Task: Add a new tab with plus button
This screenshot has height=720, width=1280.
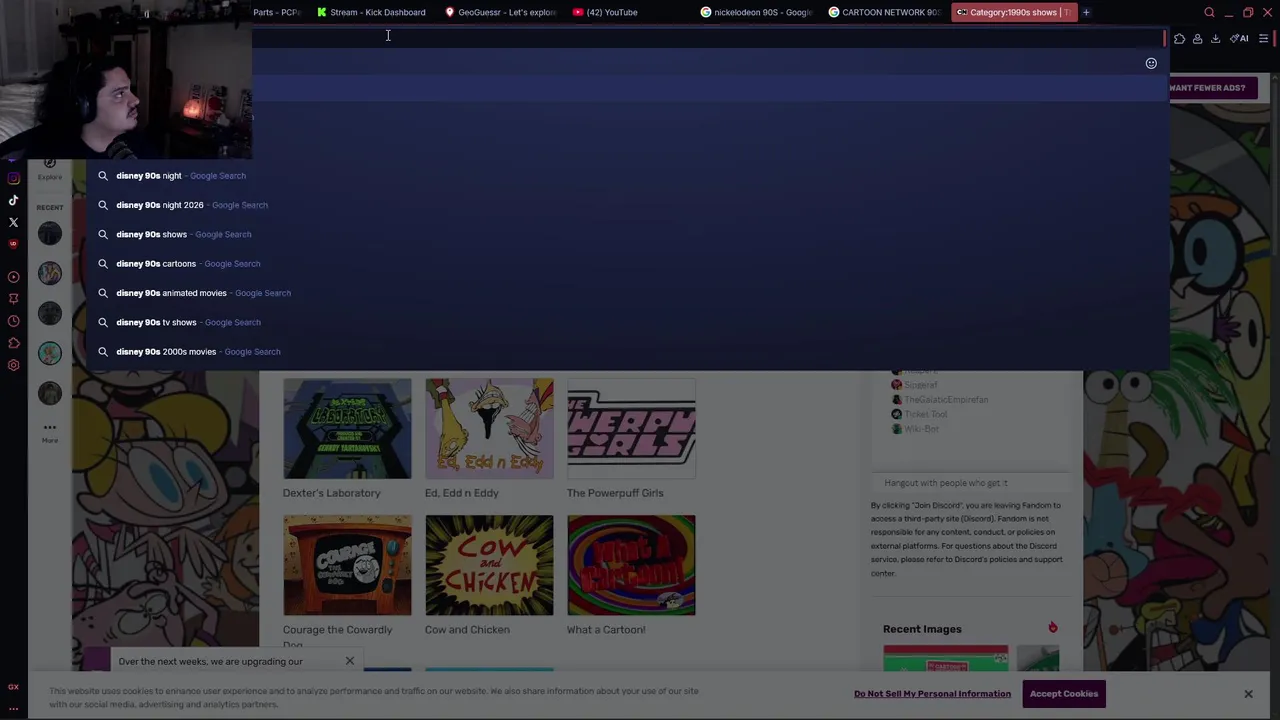Action: pyautogui.click(x=1086, y=12)
